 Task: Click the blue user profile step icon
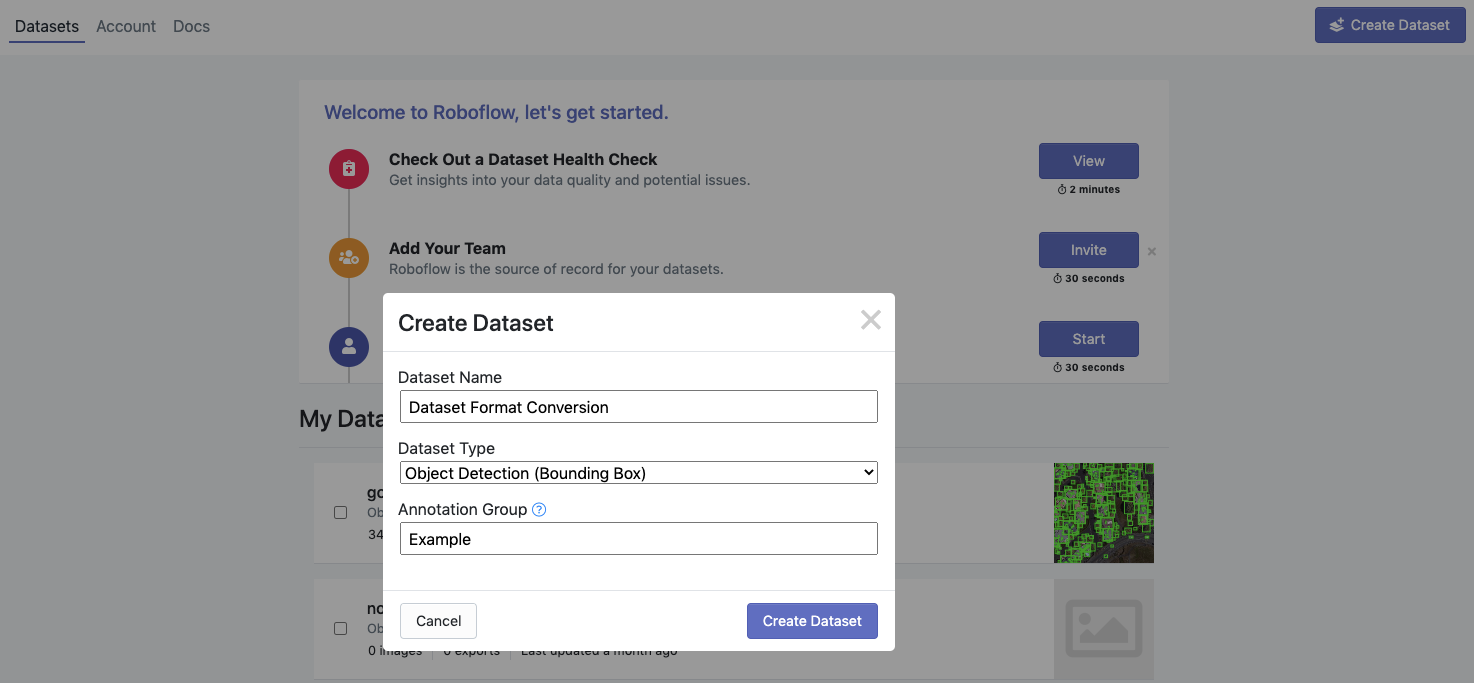coord(349,346)
